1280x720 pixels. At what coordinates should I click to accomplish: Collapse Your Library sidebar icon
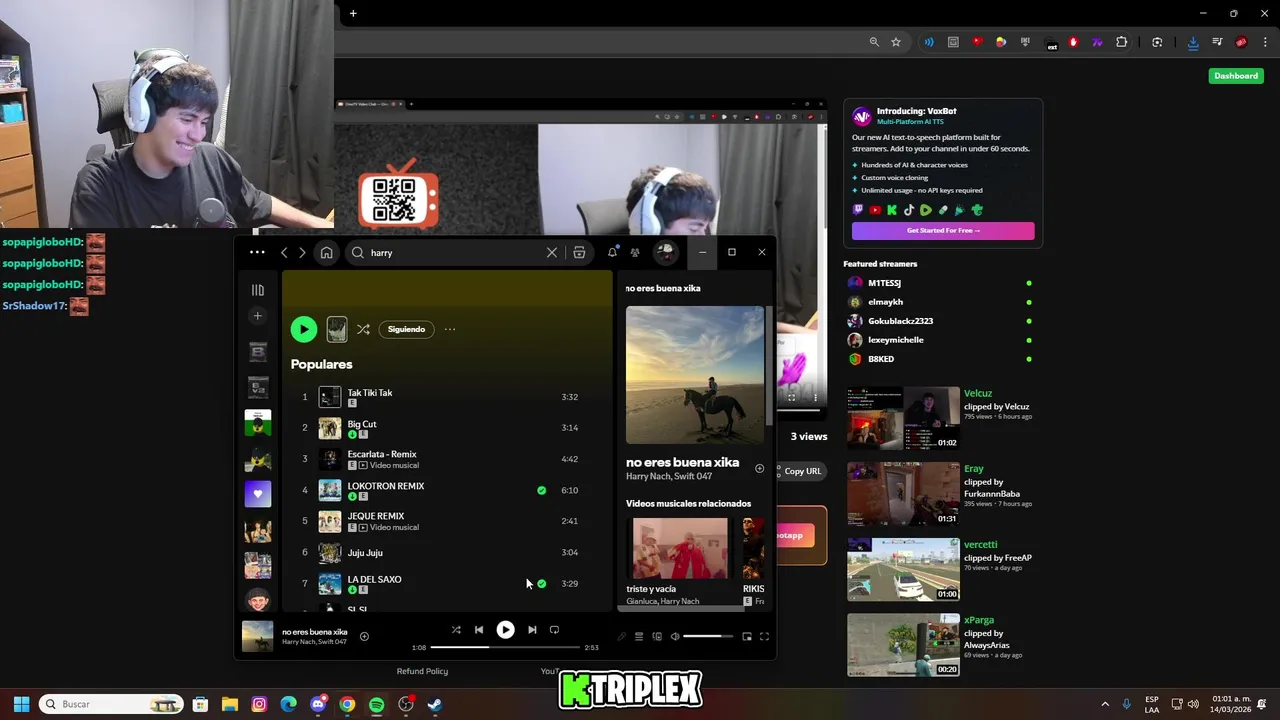[x=257, y=290]
